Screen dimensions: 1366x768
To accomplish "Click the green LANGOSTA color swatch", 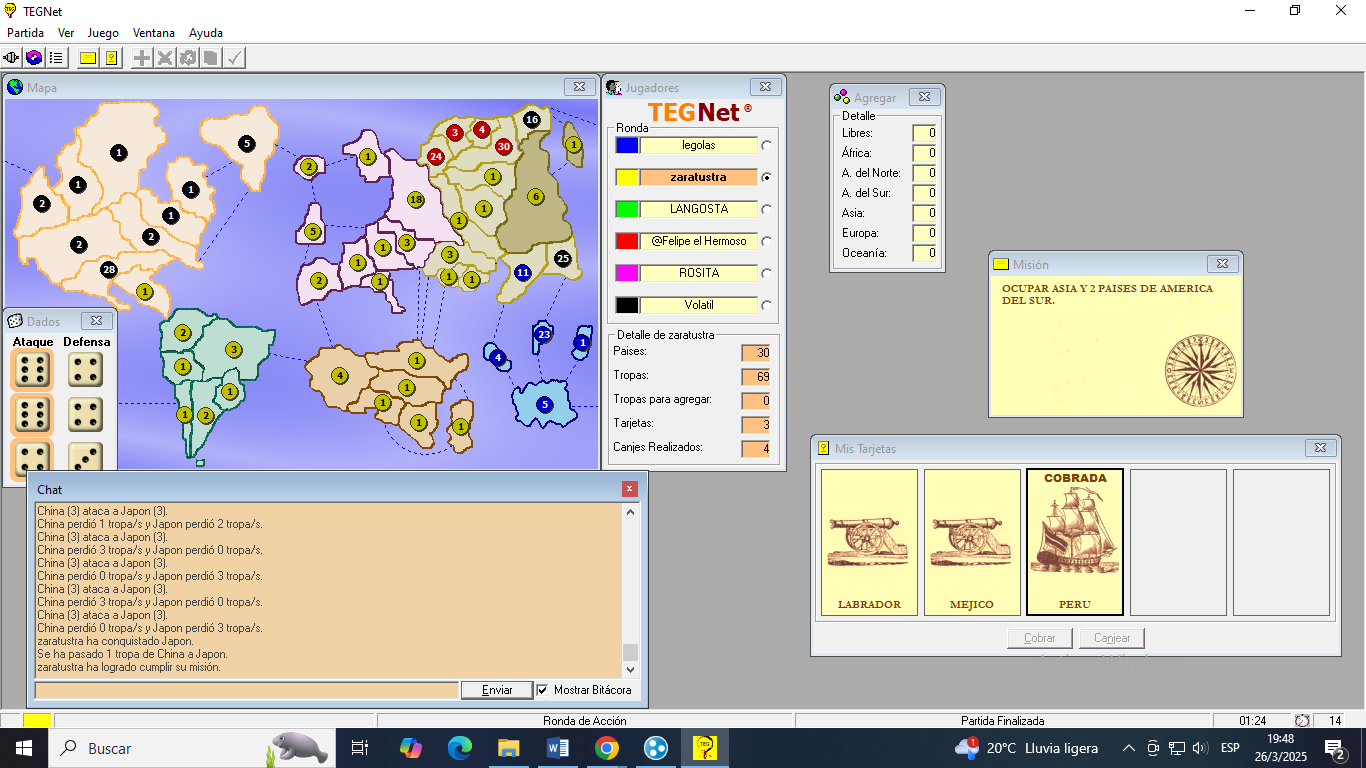I will click(x=627, y=209).
